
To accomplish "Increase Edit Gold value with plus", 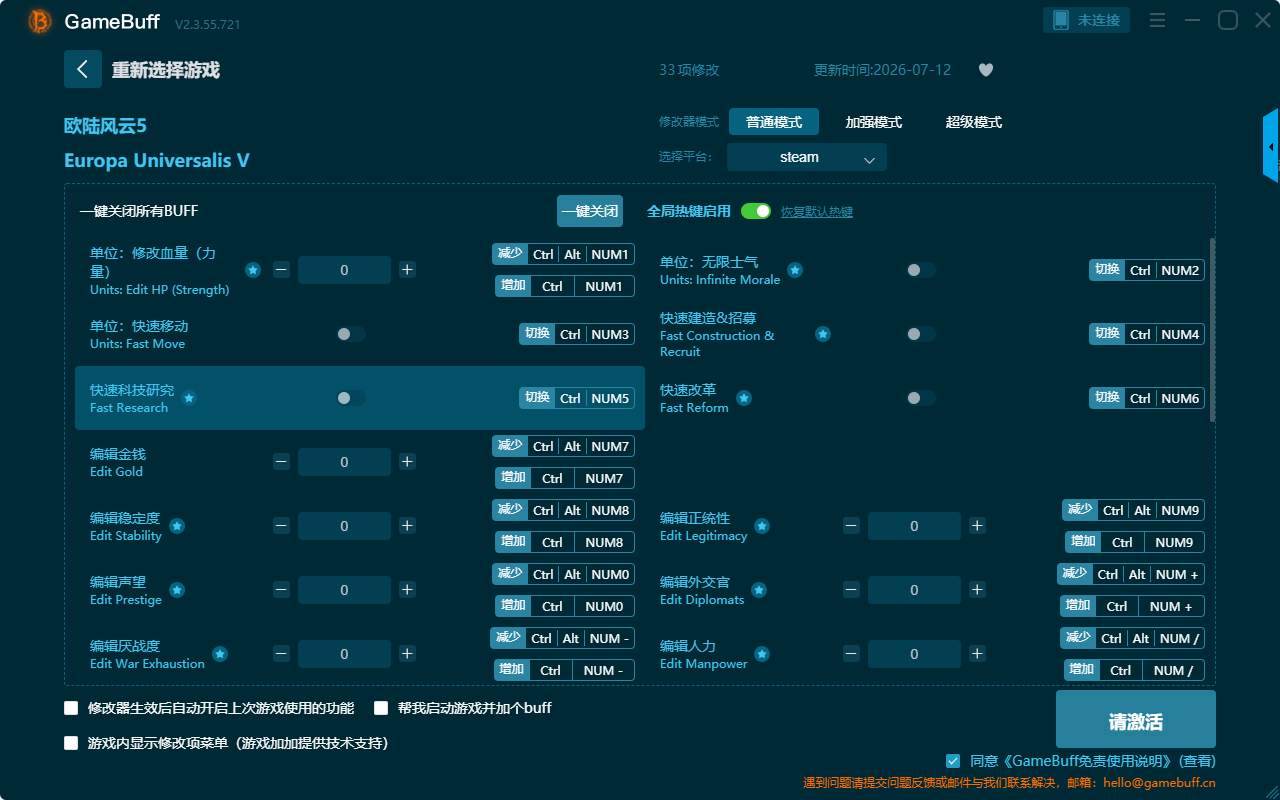I will (x=407, y=462).
